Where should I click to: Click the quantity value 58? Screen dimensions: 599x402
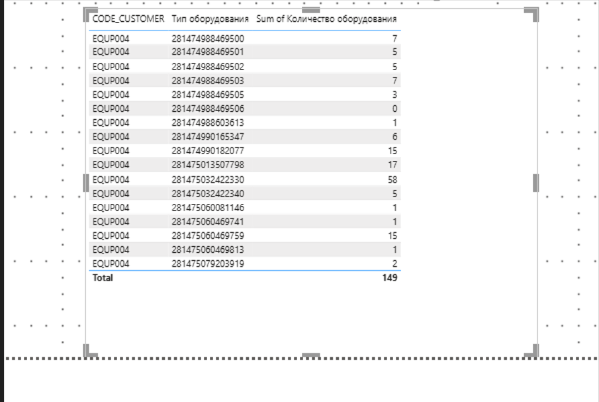[x=392, y=180]
